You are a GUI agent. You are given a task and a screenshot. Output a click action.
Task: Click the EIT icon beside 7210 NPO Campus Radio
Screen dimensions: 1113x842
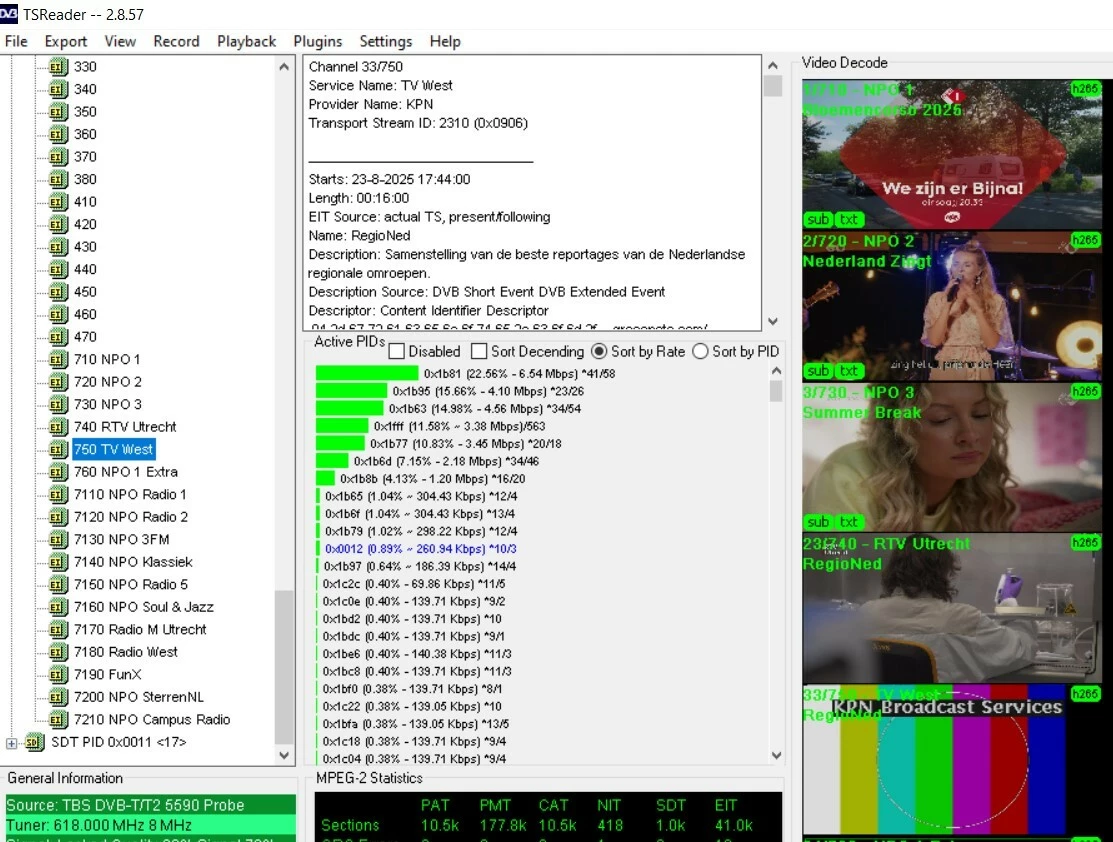click(x=58, y=719)
